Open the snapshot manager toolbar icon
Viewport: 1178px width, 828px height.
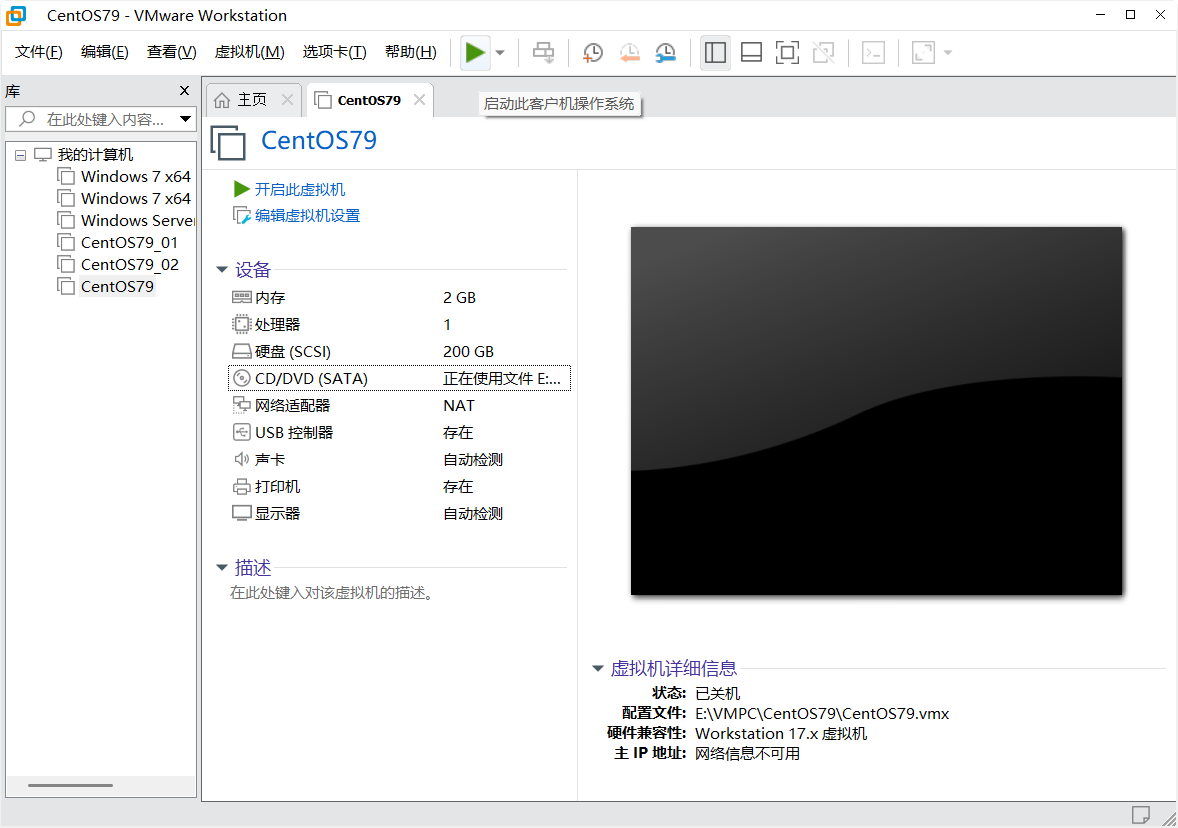point(666,53)
